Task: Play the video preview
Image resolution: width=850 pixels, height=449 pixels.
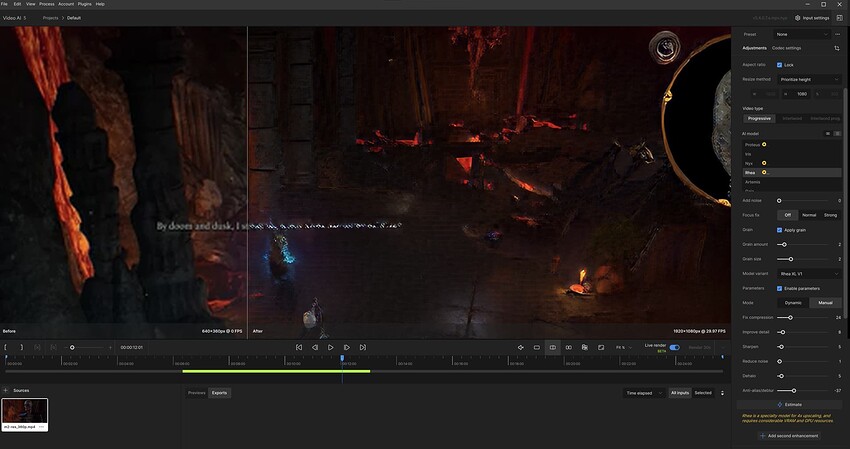Action: pos(331,347)
